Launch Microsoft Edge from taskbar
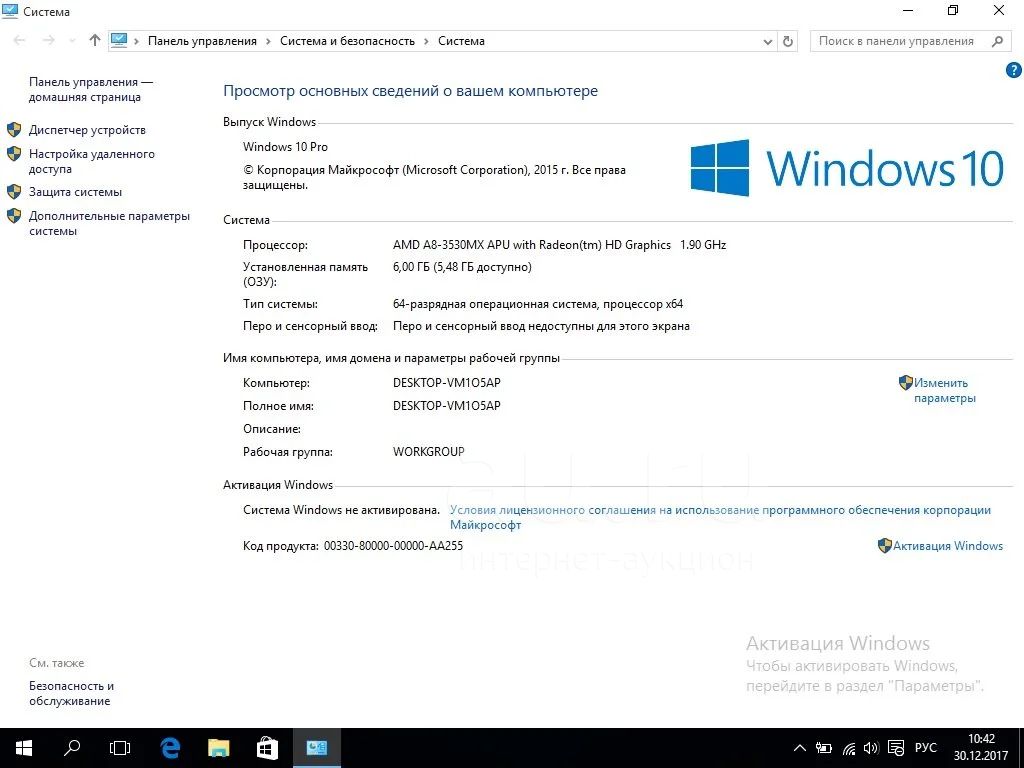 click(x=170, y=748)
